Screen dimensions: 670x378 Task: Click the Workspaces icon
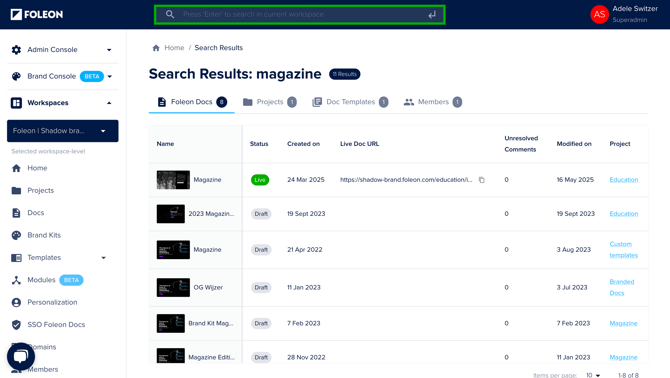(16, 103)
